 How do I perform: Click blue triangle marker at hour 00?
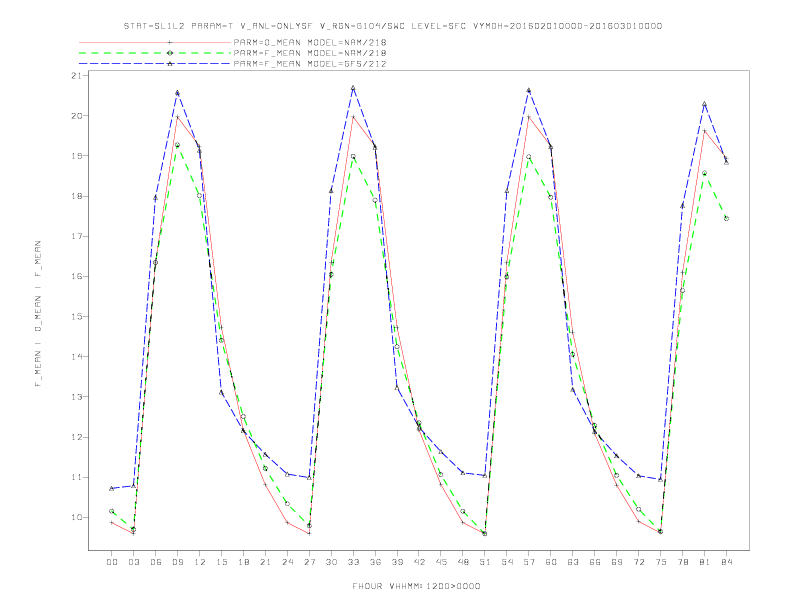[112, 488]
